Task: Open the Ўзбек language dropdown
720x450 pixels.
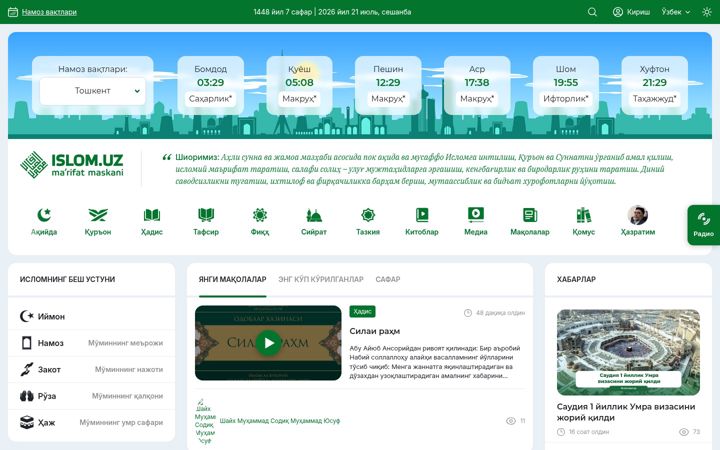Action: pos(675,12)
